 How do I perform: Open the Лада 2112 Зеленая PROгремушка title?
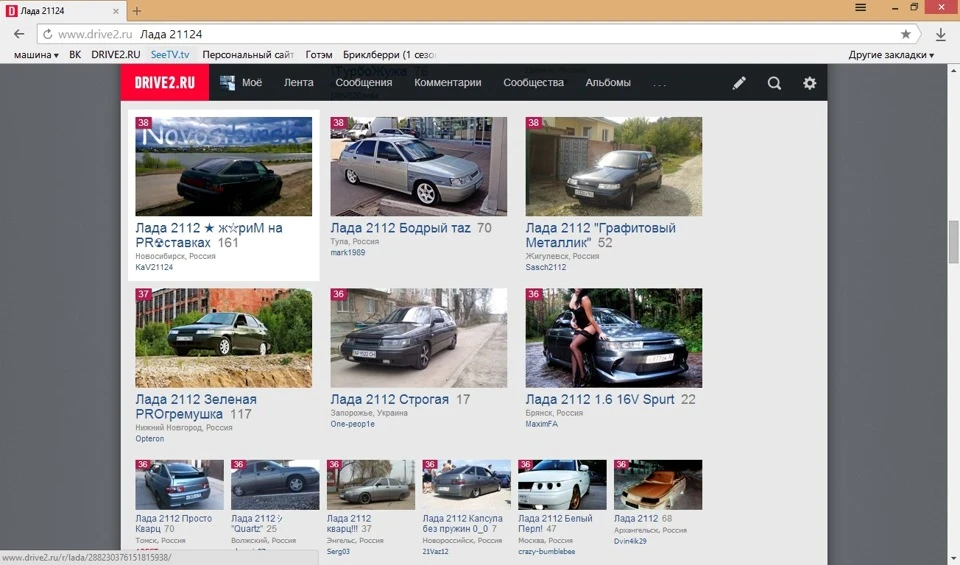point(196,406)
